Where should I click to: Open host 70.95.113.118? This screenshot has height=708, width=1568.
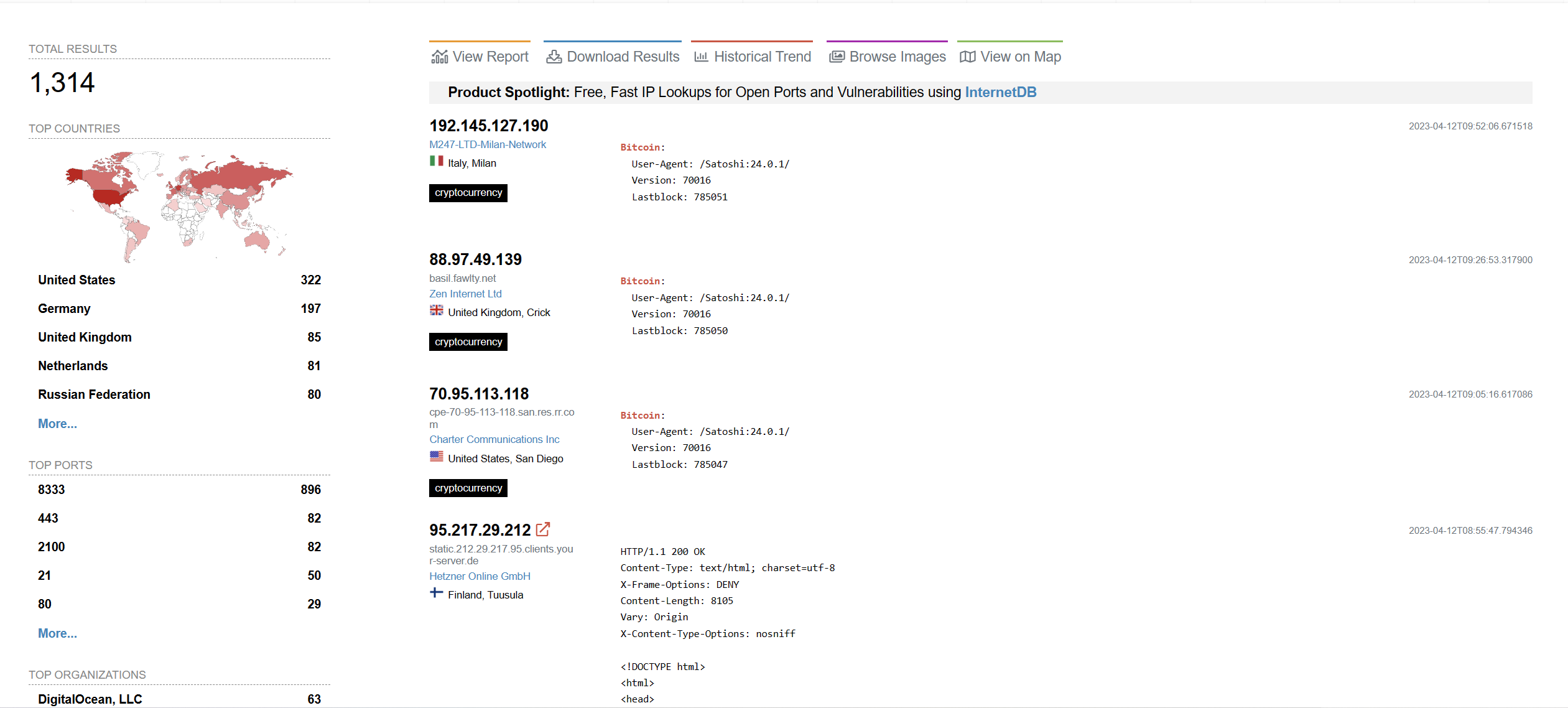click(x=479, y=394)
